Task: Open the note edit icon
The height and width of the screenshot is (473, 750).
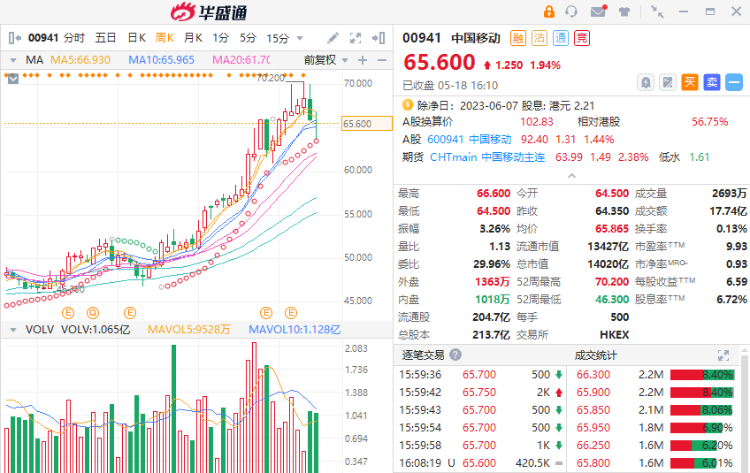Action: (x=668, y=83)
